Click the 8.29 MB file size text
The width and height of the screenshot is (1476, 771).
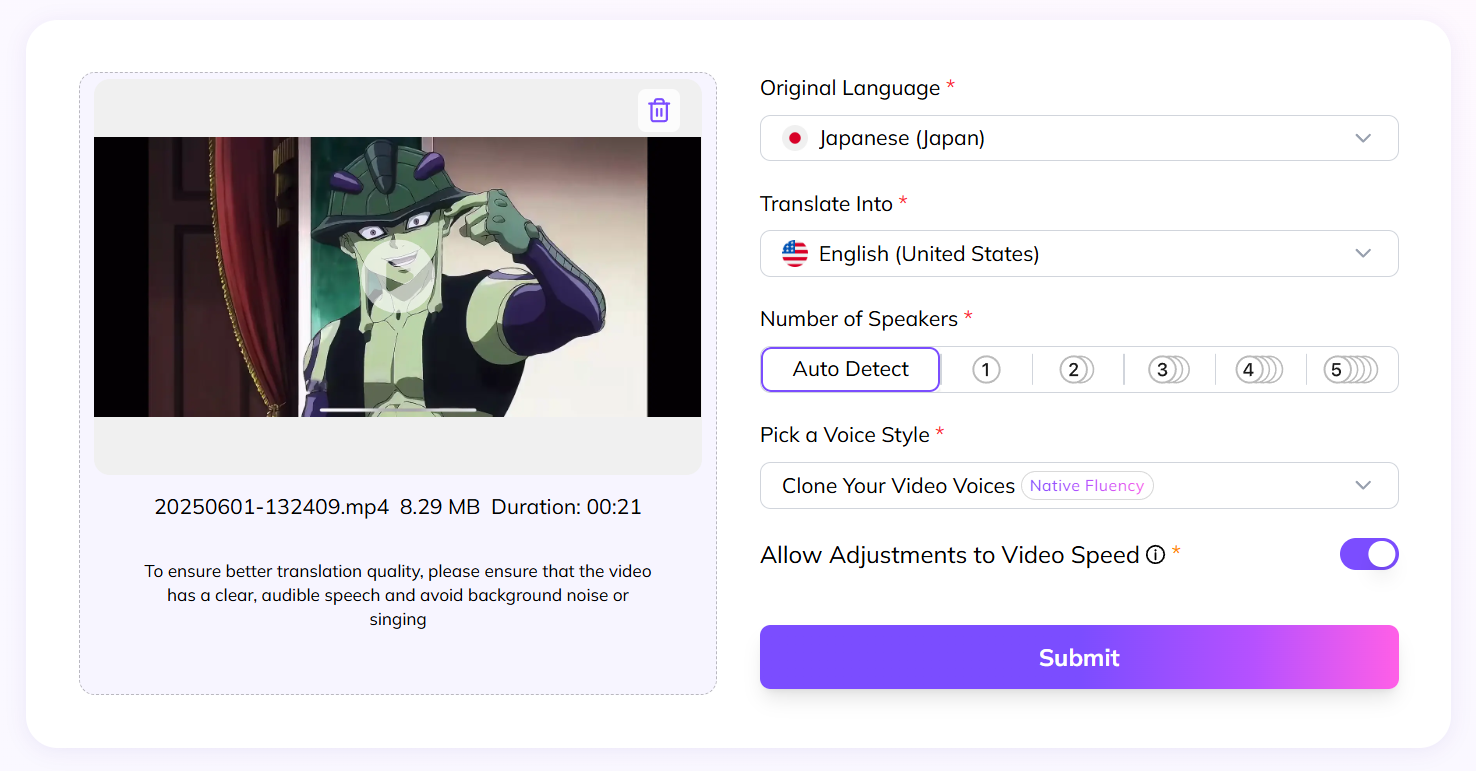pos(440,507)
